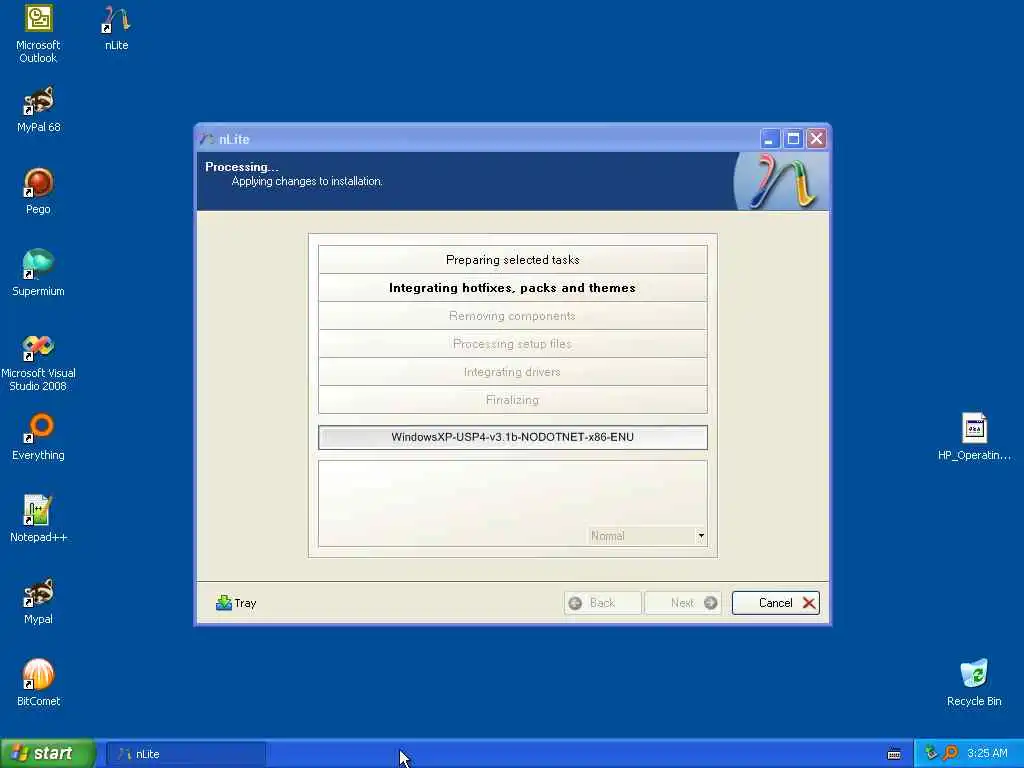1024x768 pixels.
Task: Click 'Applying changes to installation.' text
Action: [x=307, y=181]
